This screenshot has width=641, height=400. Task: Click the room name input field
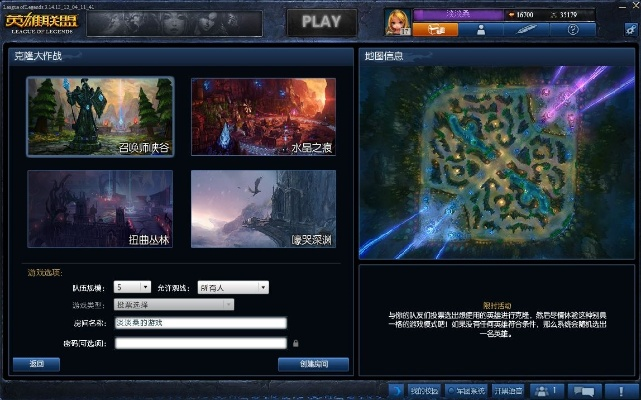coord(200,323)
